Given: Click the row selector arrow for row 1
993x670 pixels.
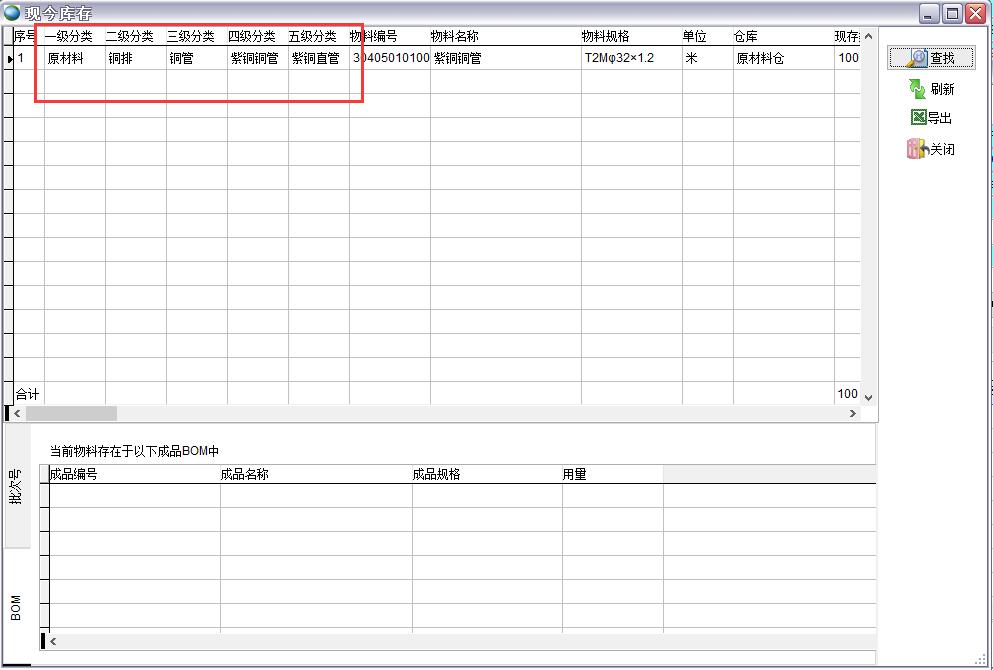Looking at the screenshot, I should pyautogui.click(x=9, y=59).
